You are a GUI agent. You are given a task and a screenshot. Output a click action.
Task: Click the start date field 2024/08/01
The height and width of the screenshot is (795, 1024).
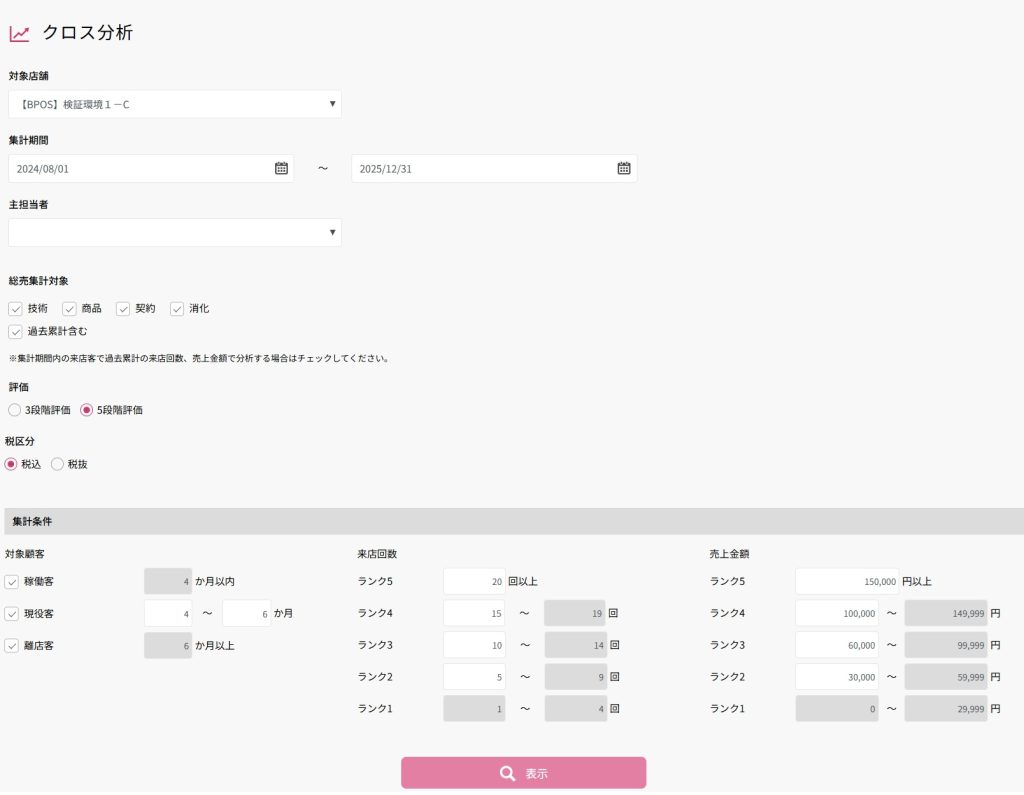[x=140, y=168]
